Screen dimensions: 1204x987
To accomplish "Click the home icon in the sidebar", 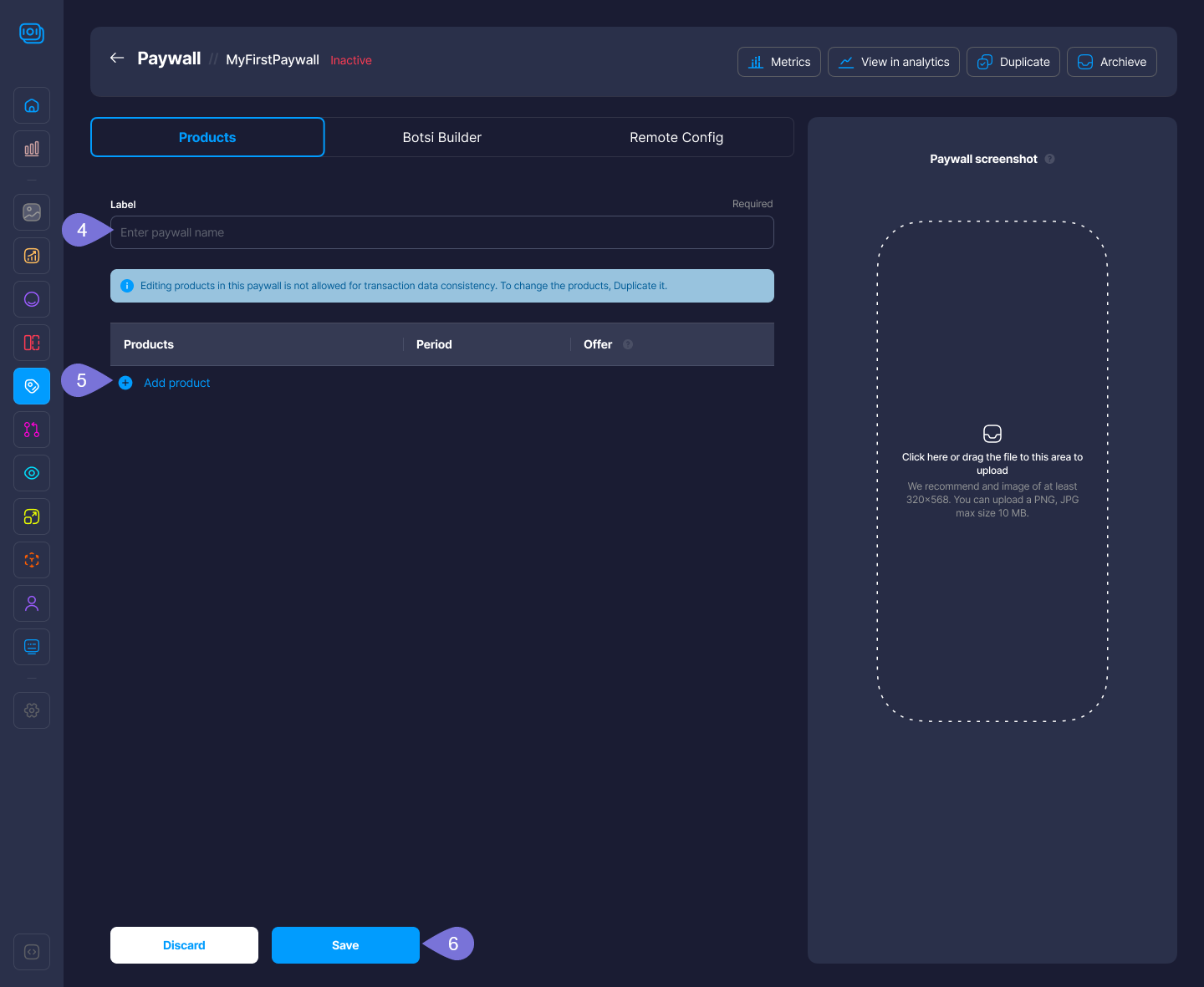I will point(32,105).
